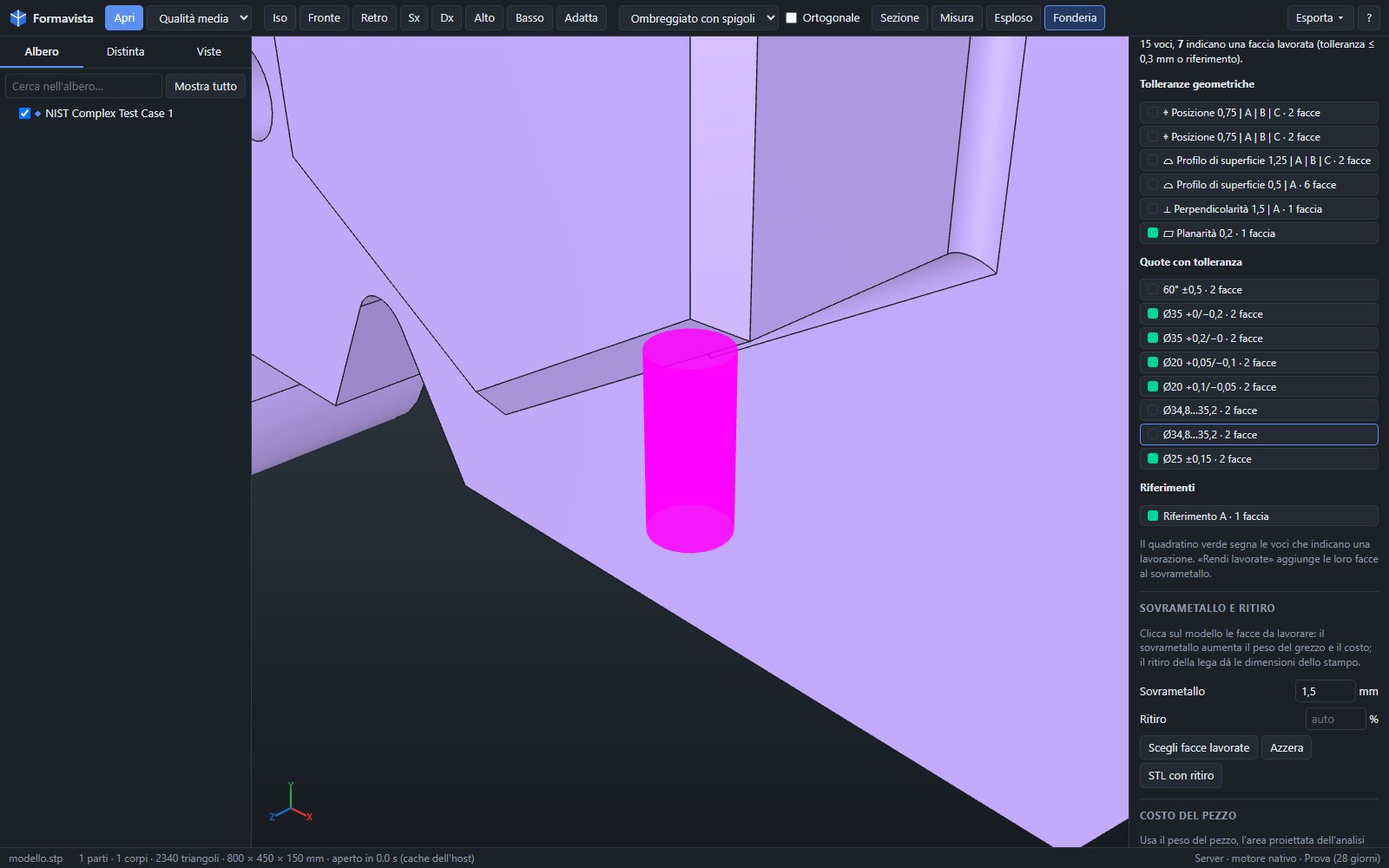Select Profilo di superficie 1,25 row

tap(1259, 161)
